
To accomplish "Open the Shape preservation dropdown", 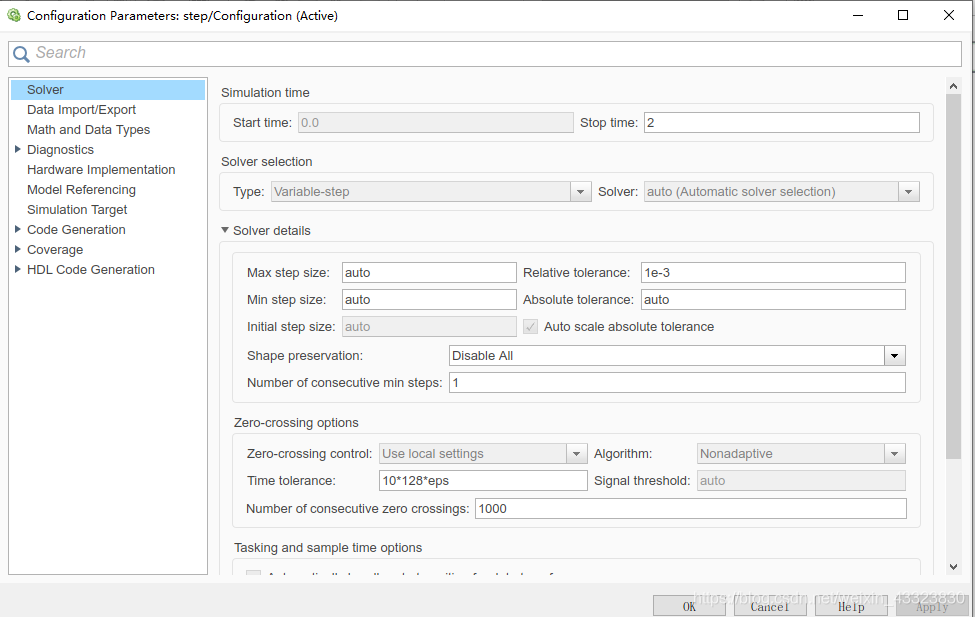I will [677, 356].
